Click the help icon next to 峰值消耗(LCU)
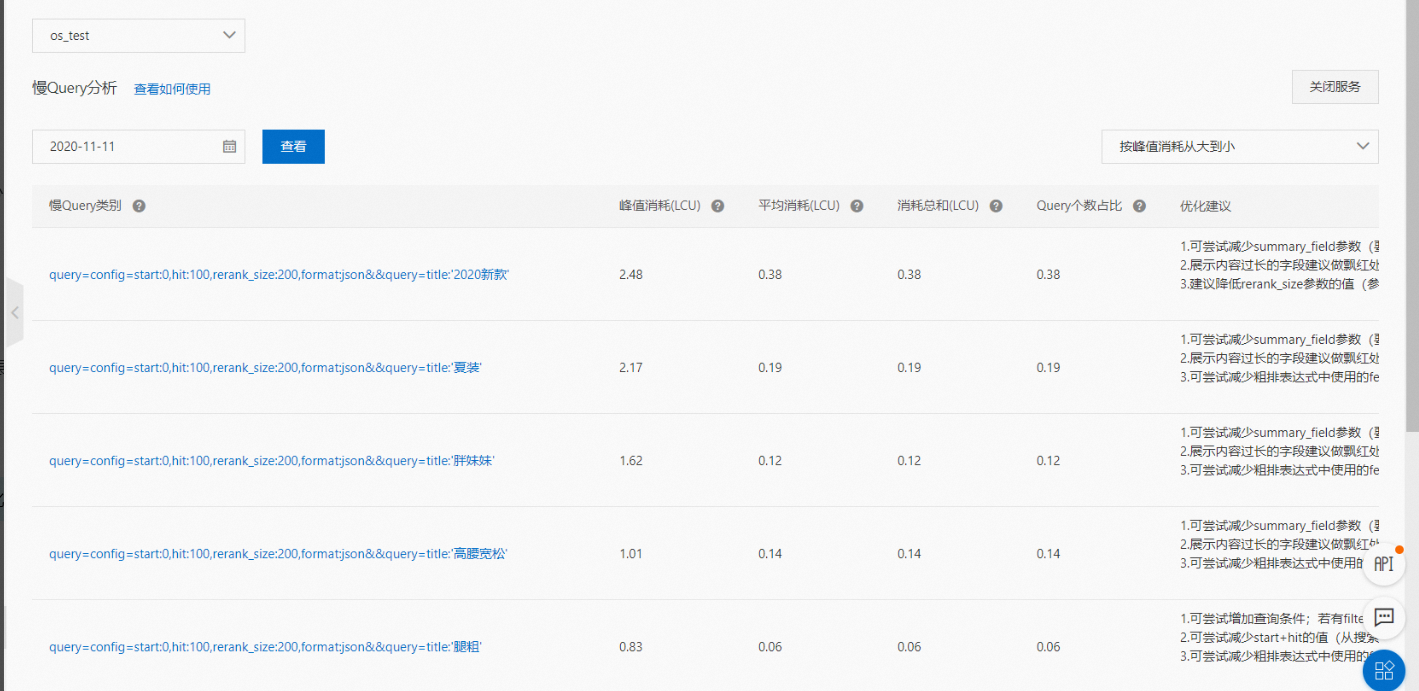Image resolution: width=1419 pixels, height=691 pixels. (x=717, y=206)
